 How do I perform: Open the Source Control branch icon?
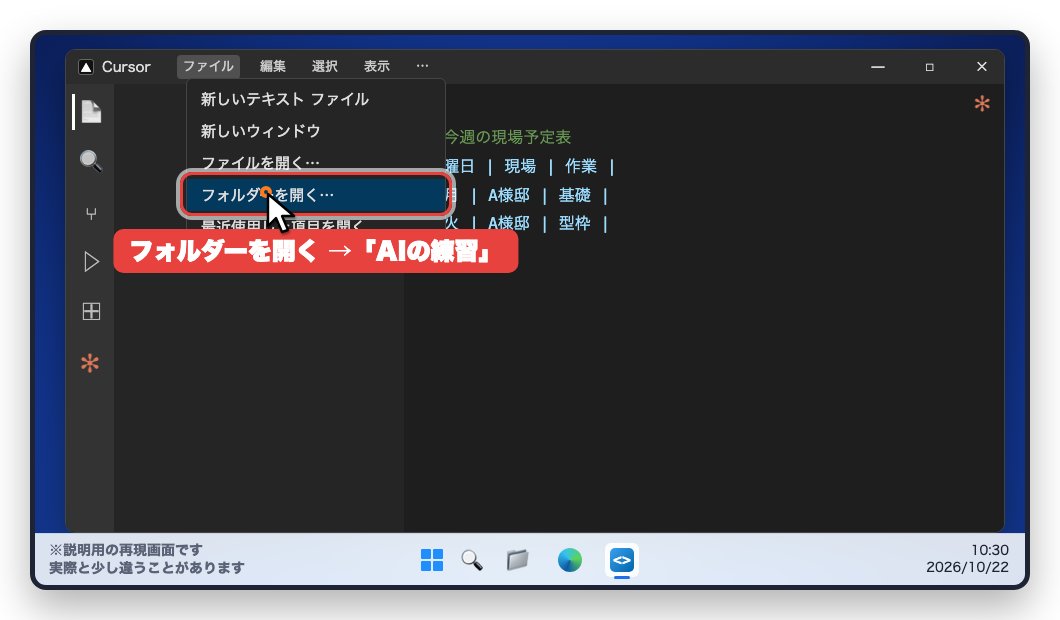coord(91,213)
